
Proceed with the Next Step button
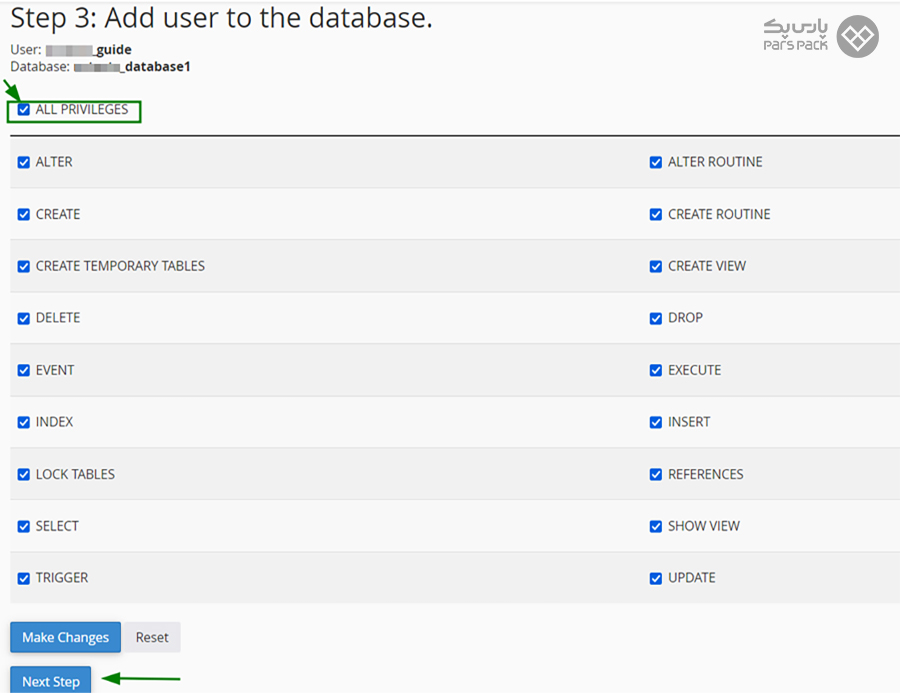pos(51,680)
